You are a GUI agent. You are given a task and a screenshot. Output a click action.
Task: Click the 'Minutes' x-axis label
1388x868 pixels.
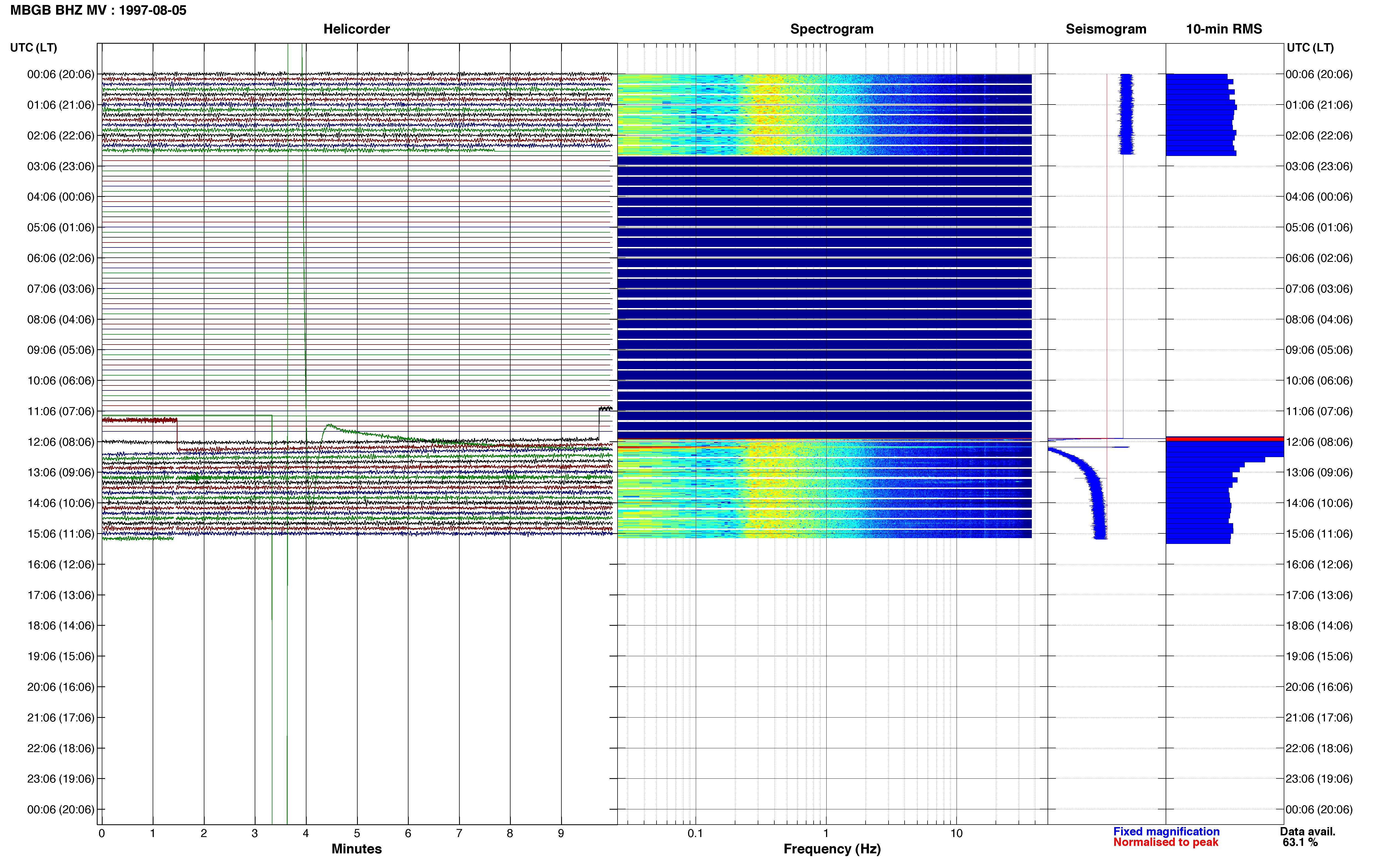pyautogui.click(x=356, y=849)
